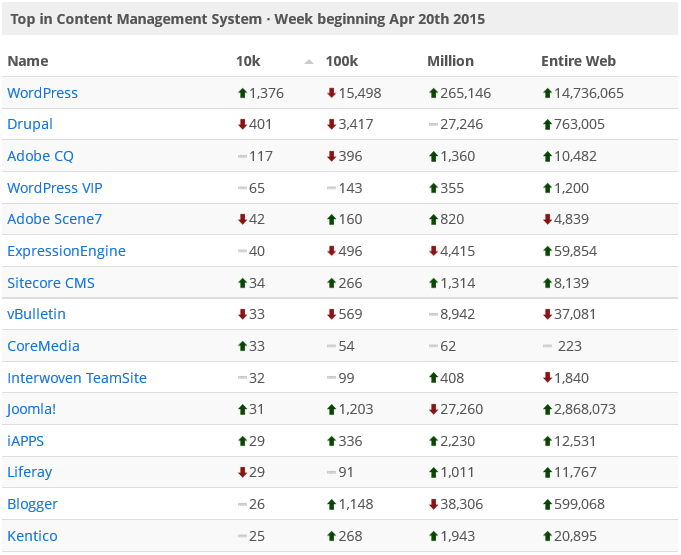Click the red down arrow beside Drupal 401

242,125
